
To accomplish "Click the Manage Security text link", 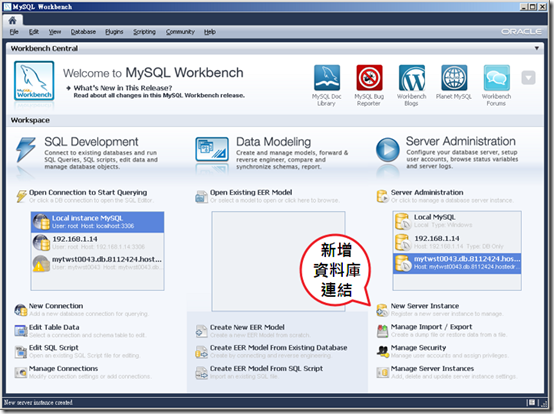I will tap(418, 348).
